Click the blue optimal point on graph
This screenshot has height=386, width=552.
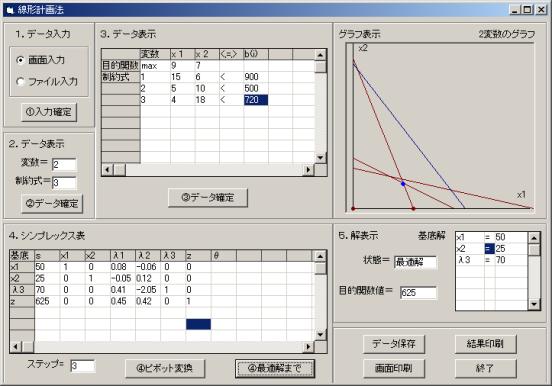403,183
